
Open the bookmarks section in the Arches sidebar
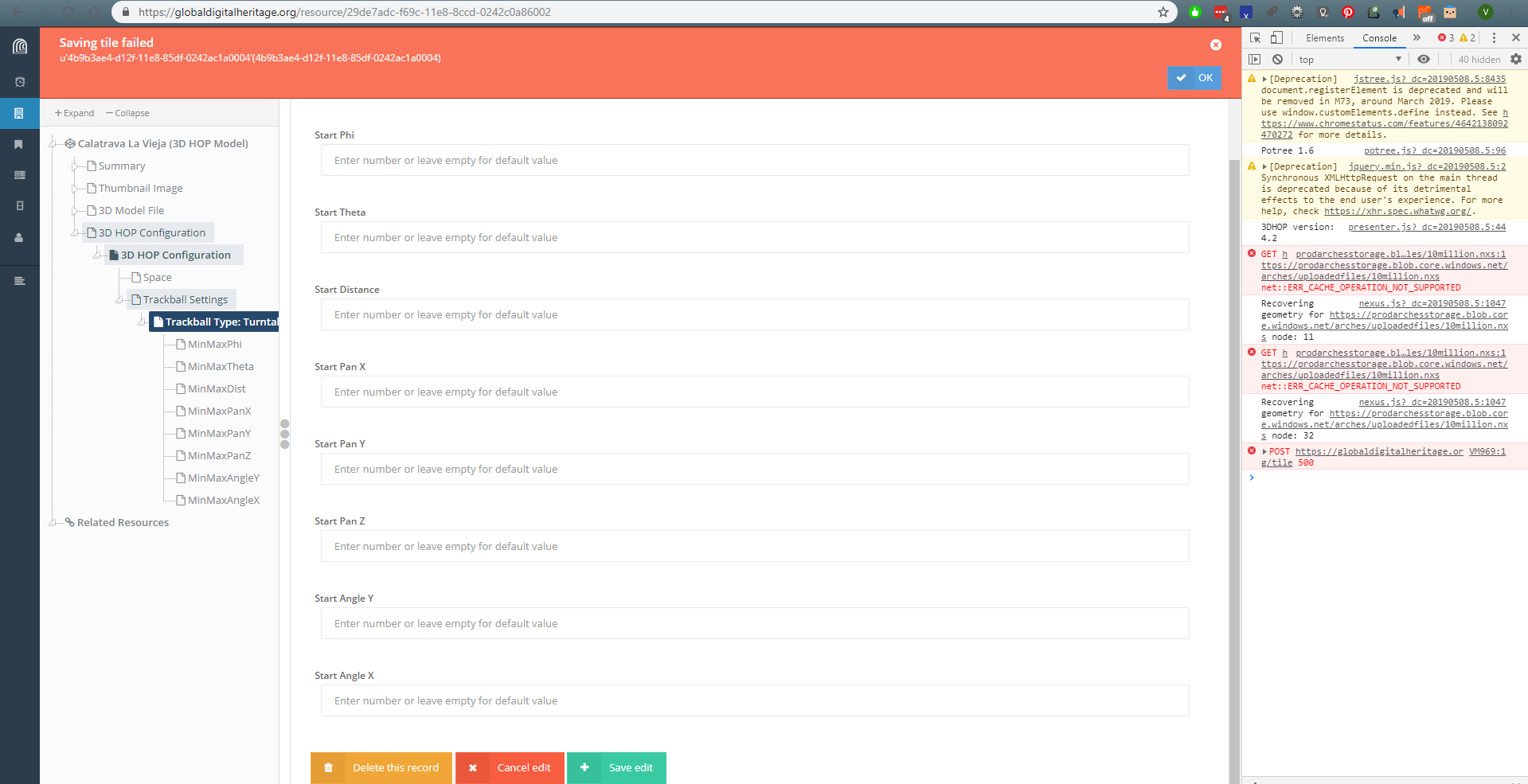19,144
